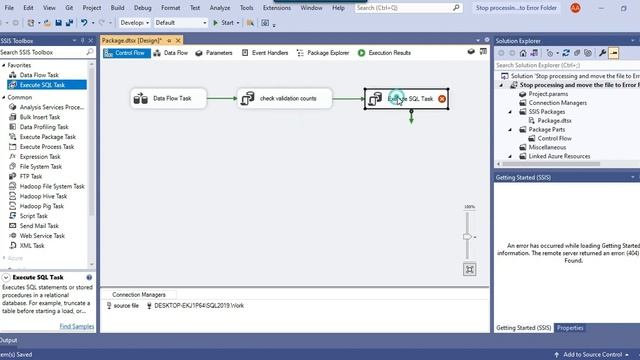Collapse SSIS Packages node in Solution Explorer

(510, 112)
